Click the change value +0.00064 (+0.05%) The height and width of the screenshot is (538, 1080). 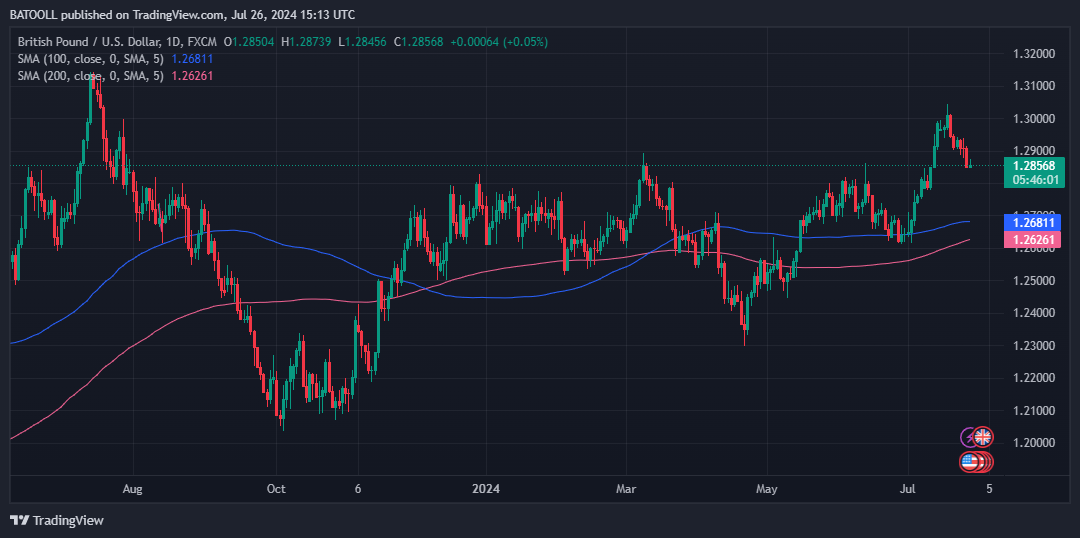click(499, 41)
